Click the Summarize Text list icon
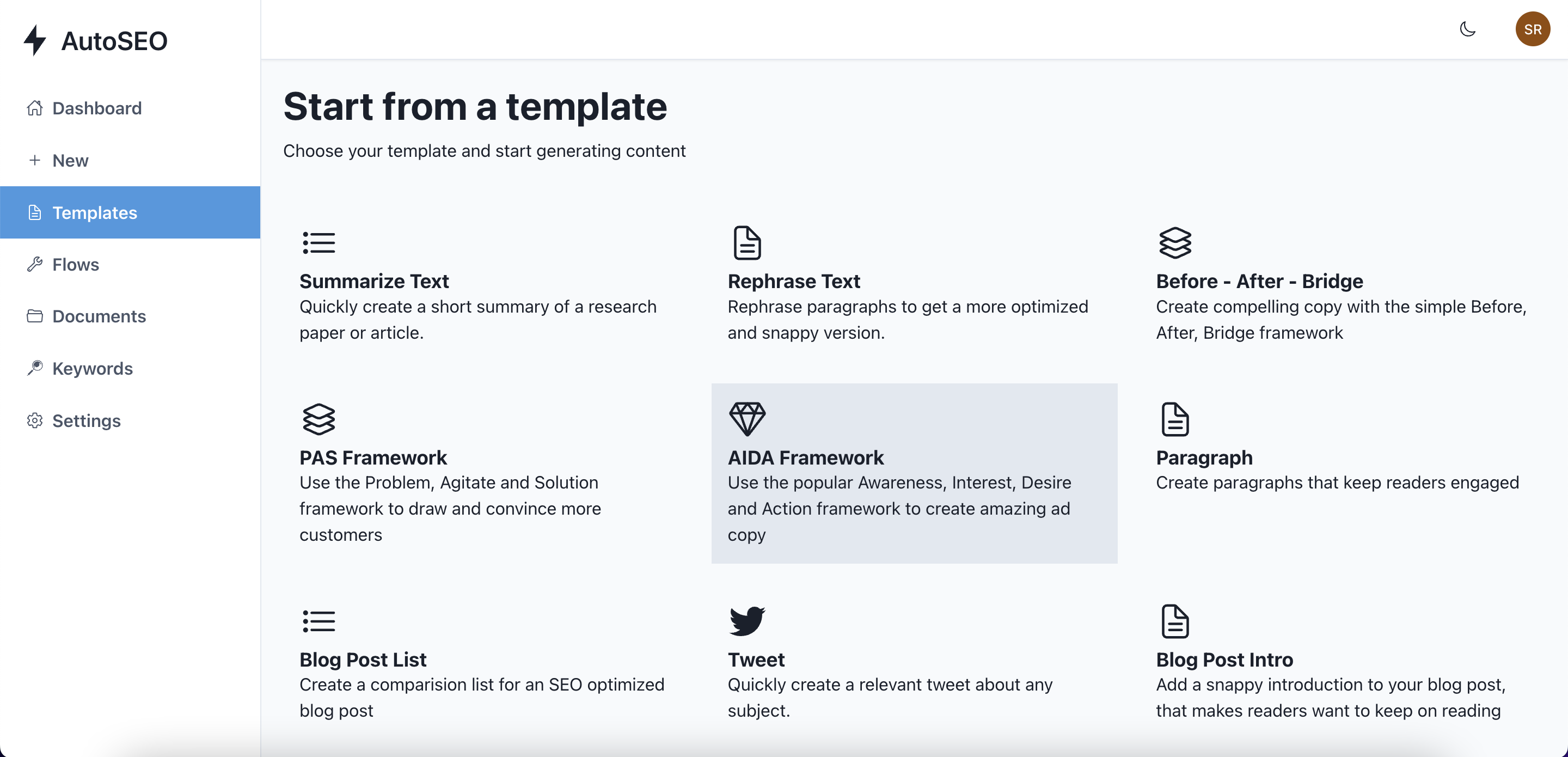1568x757 pixels. coord(318,242)
